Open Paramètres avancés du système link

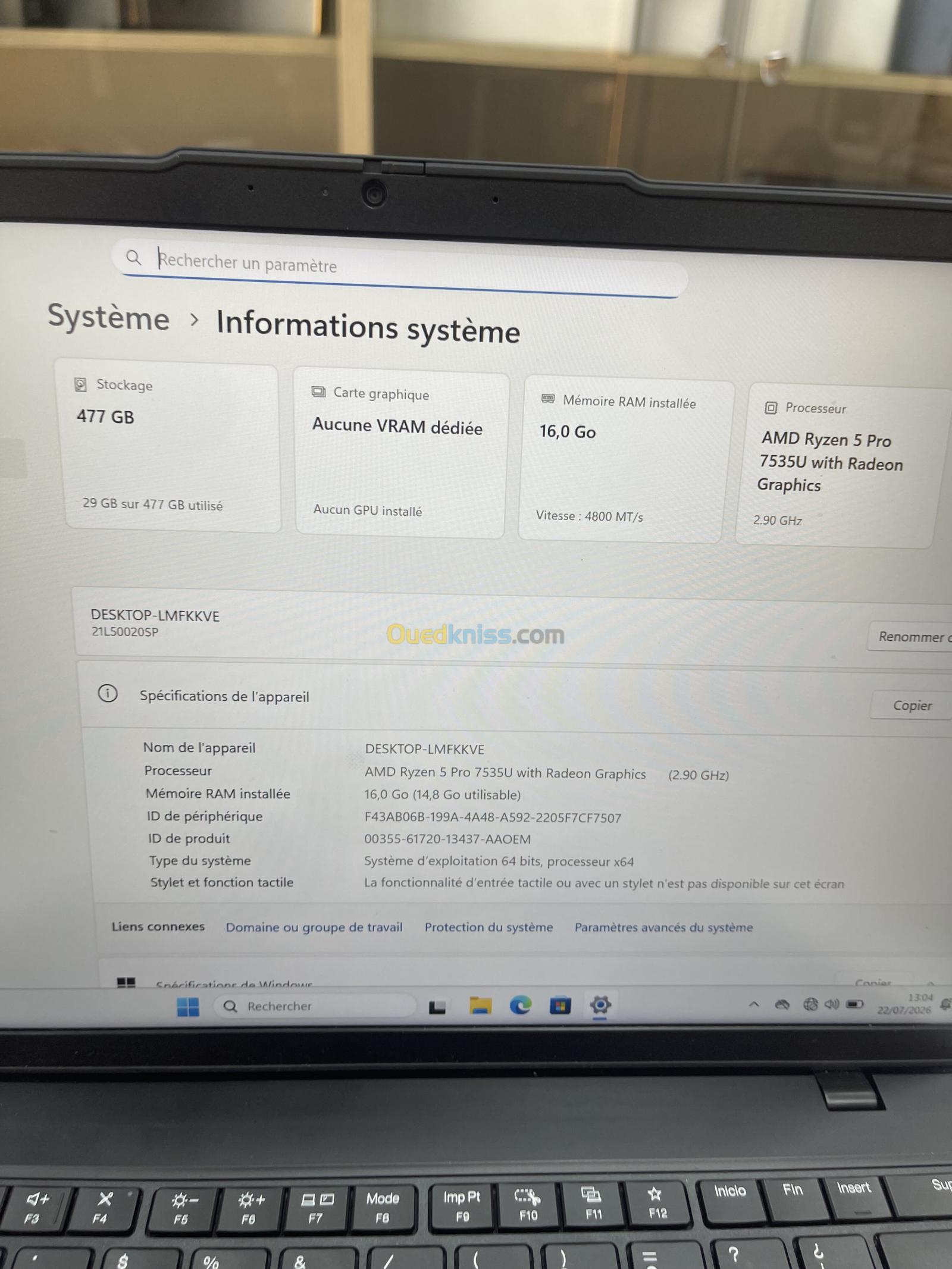click(x=663, y=927)
